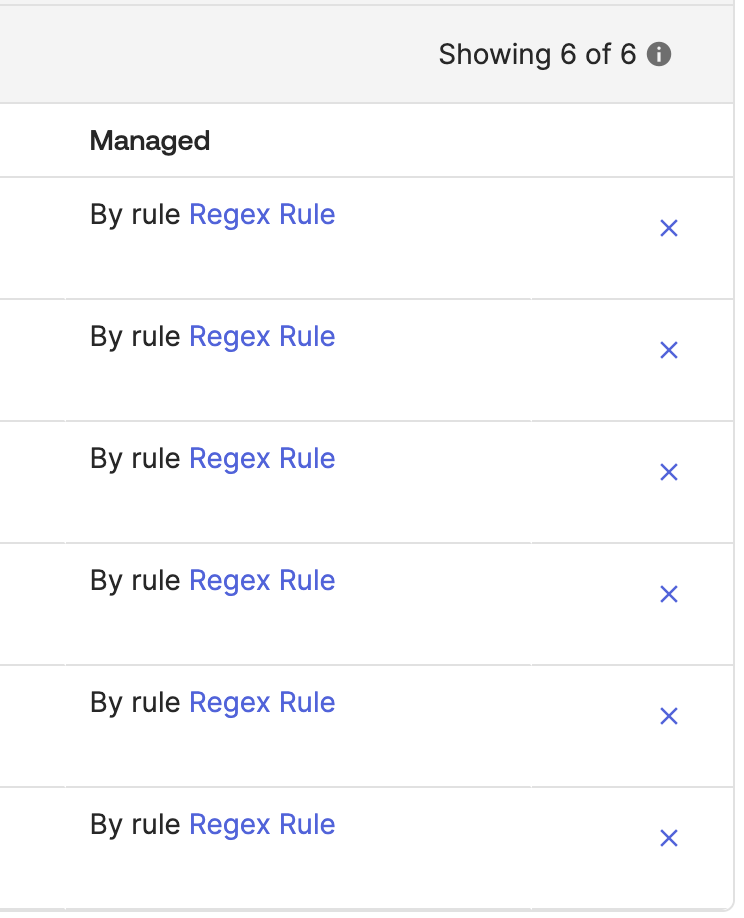Click the By rule text in third row

tap(135, 459)
